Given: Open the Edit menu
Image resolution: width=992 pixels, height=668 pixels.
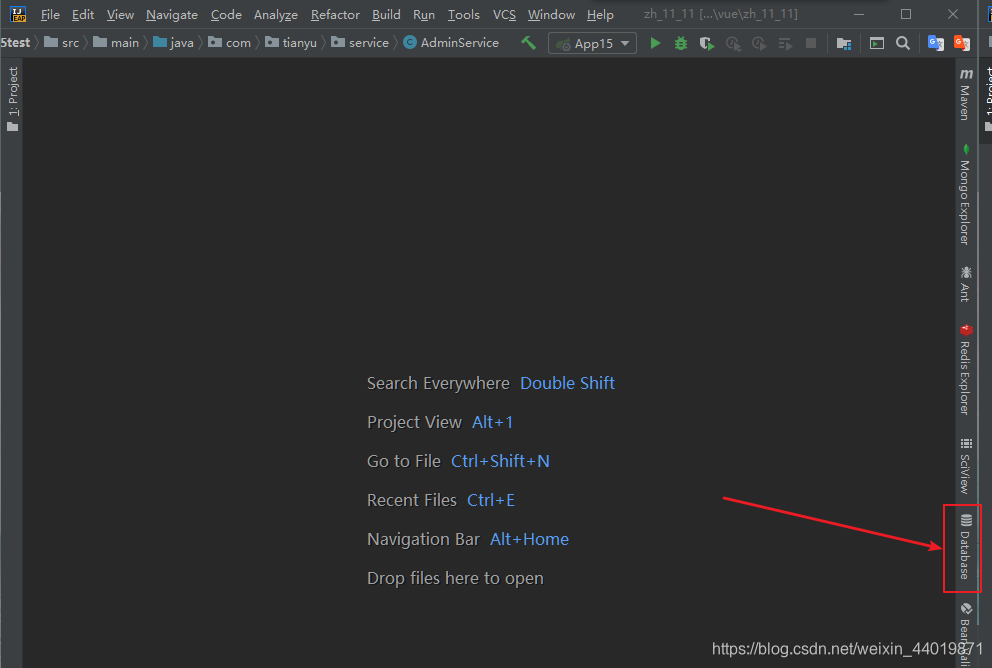Looking at the screenshot, I should click(x=83, y=15).
